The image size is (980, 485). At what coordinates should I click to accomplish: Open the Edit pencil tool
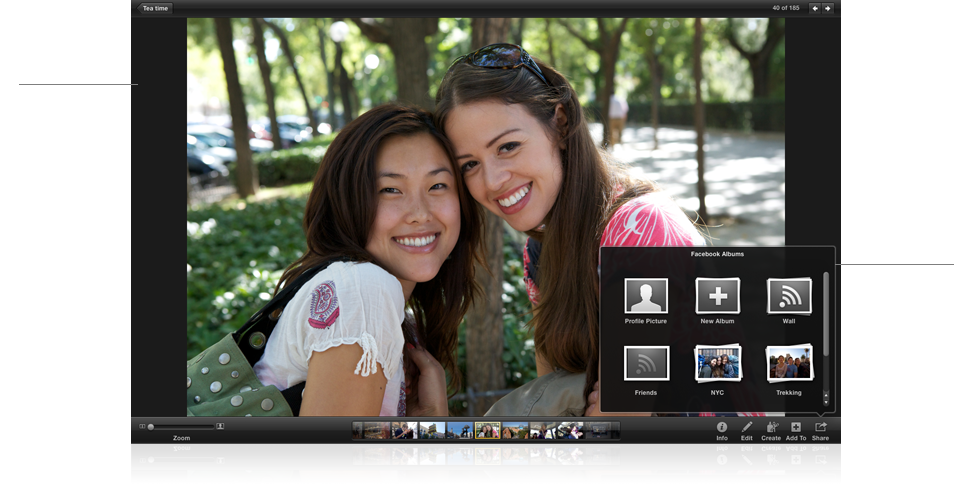coord(747,428)
